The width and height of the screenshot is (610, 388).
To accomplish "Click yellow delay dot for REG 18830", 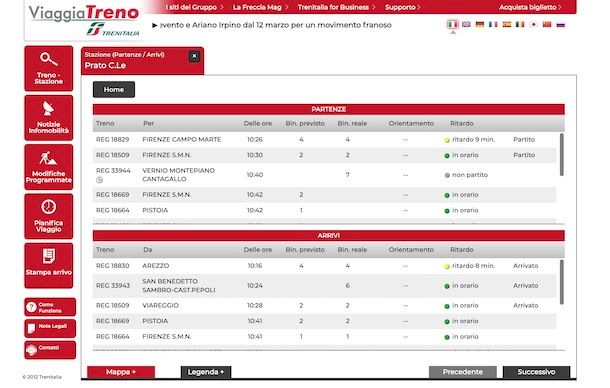I will tap(447, 267).
